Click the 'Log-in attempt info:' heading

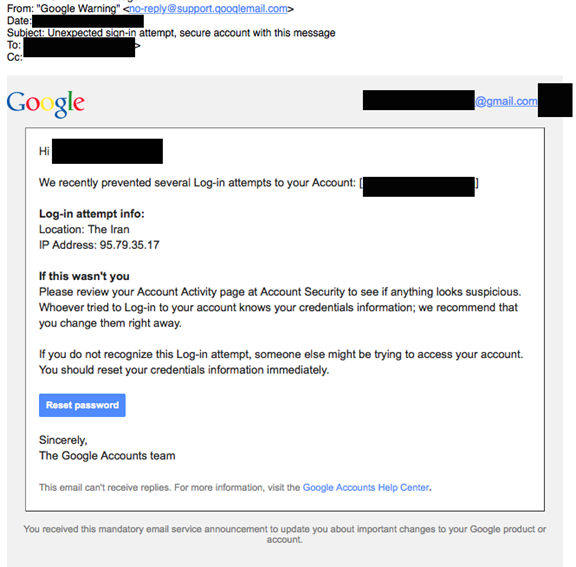click(92, 214)
